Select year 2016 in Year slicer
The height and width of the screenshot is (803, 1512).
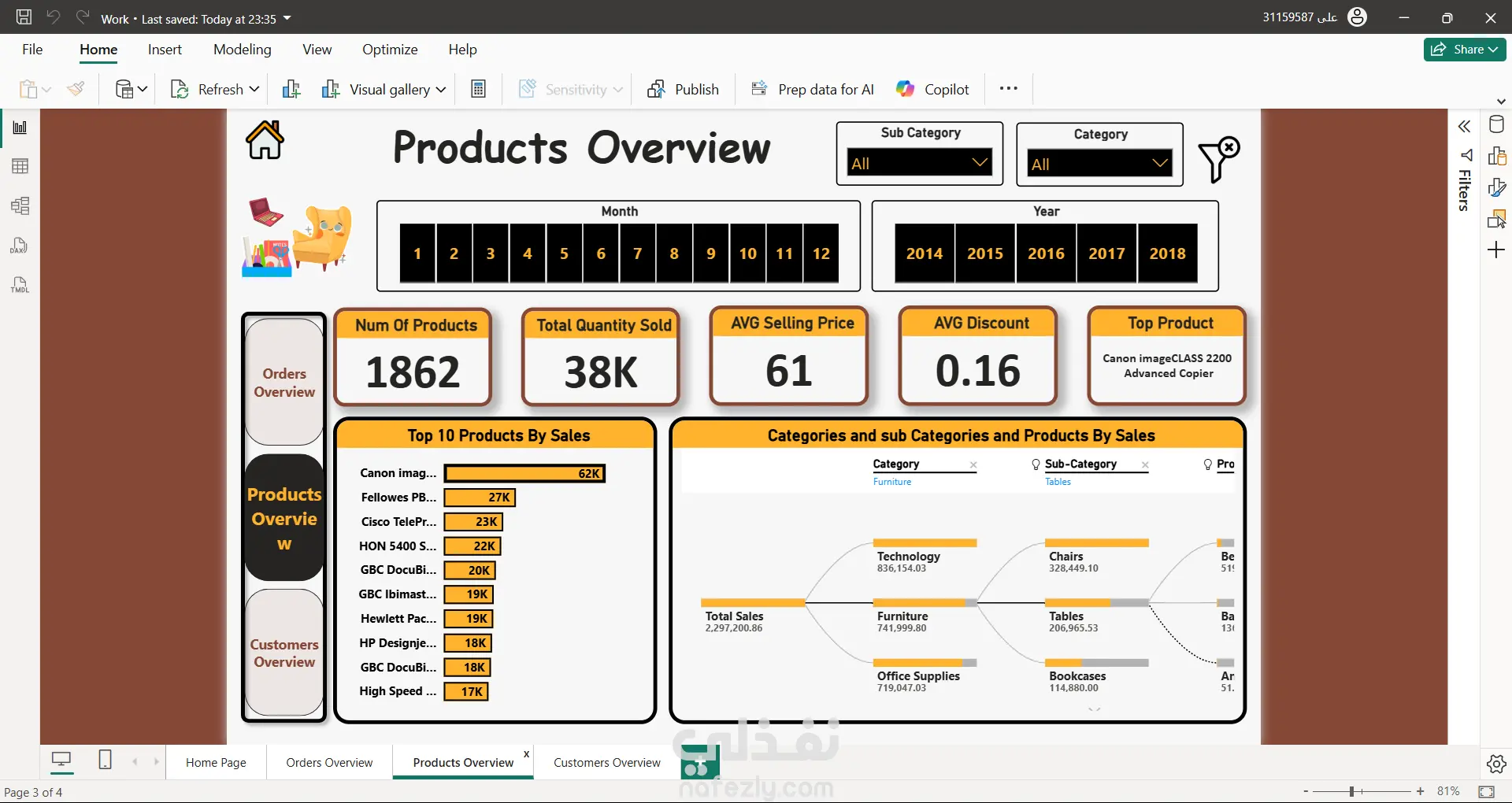click(1045, 253)
